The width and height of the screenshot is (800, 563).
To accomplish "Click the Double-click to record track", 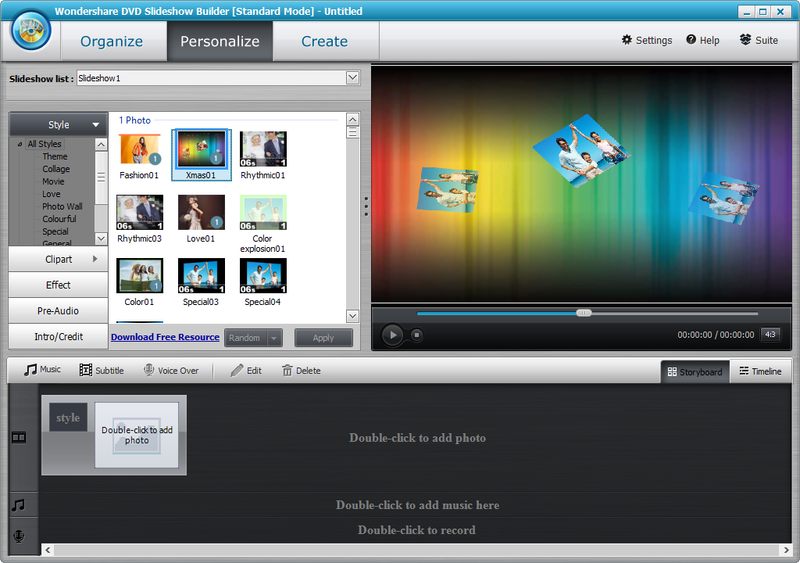I will pyautogui.click(x=417, y=530).
